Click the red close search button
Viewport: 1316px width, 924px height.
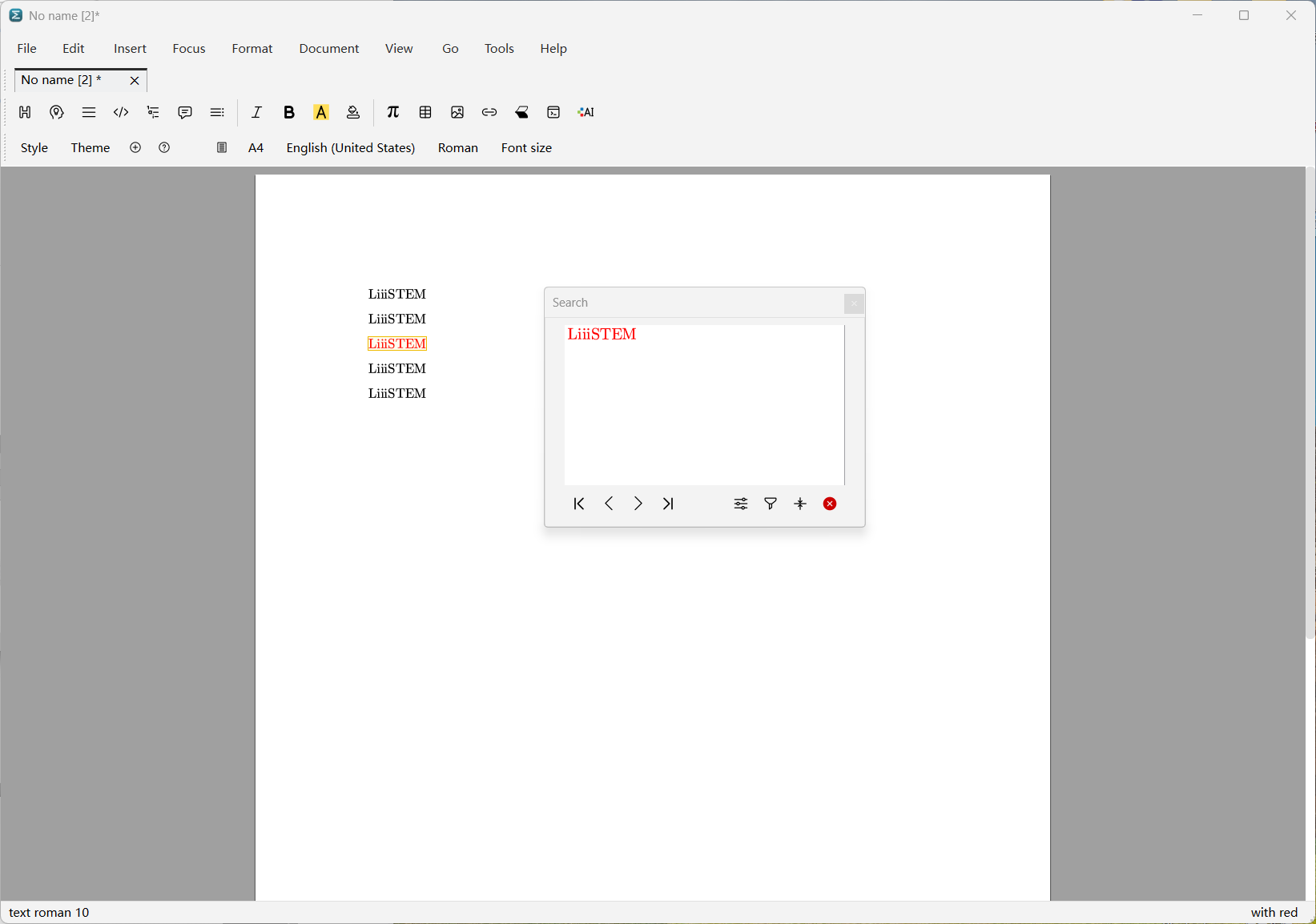pyautogui.click(x=830, y=504)
